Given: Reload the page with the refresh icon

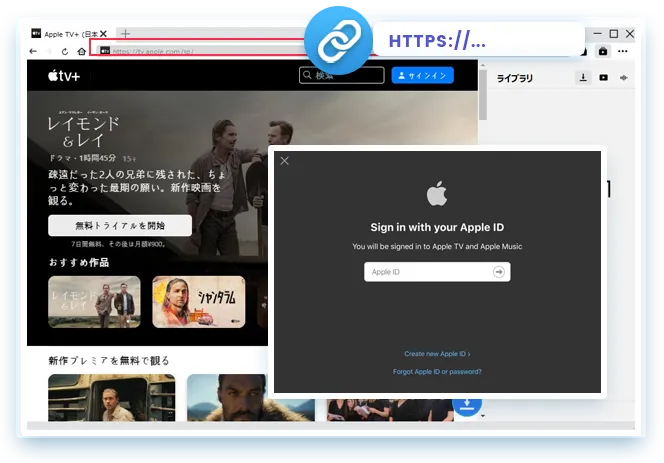Looking at the screenshot, I should tap(65, 51).
